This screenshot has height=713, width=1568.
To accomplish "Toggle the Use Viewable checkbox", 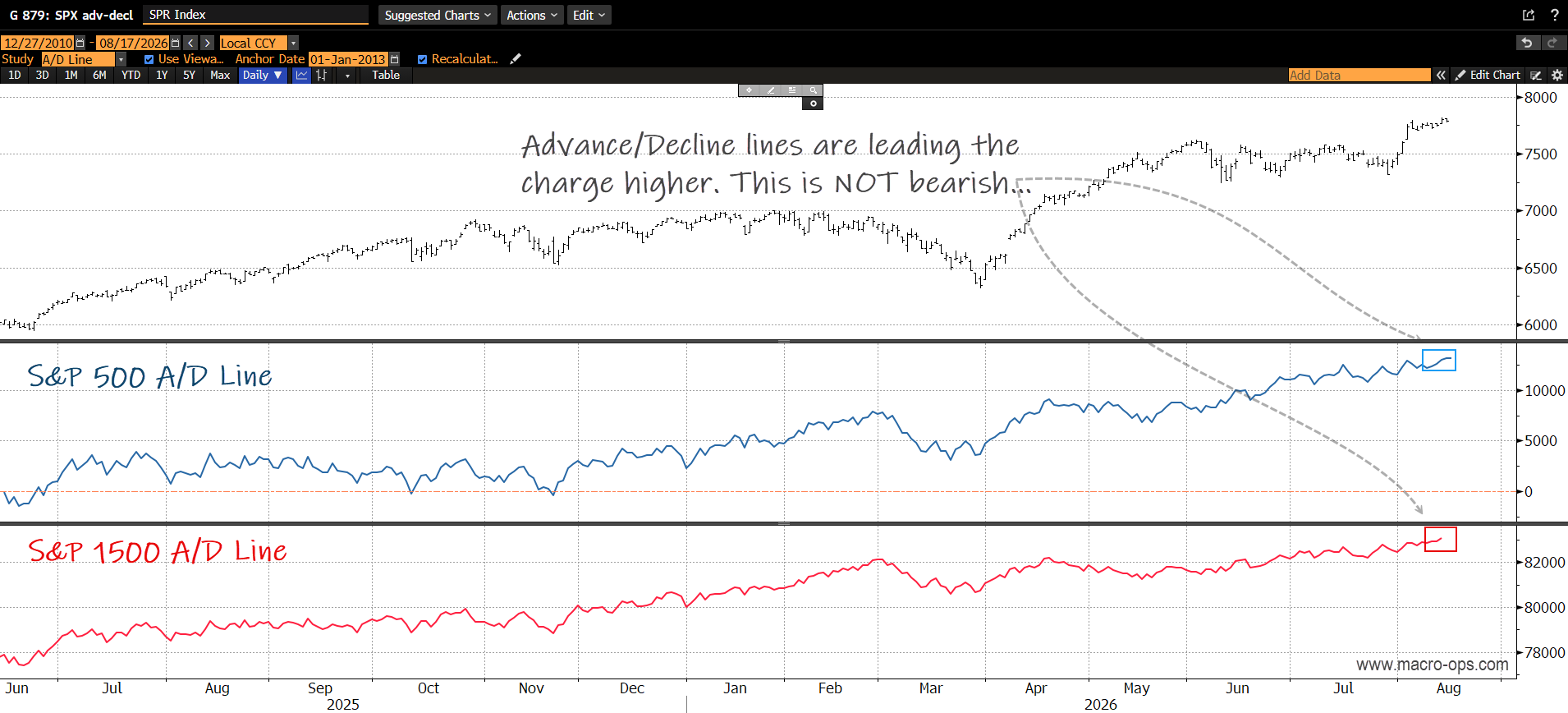I will 149,59.
